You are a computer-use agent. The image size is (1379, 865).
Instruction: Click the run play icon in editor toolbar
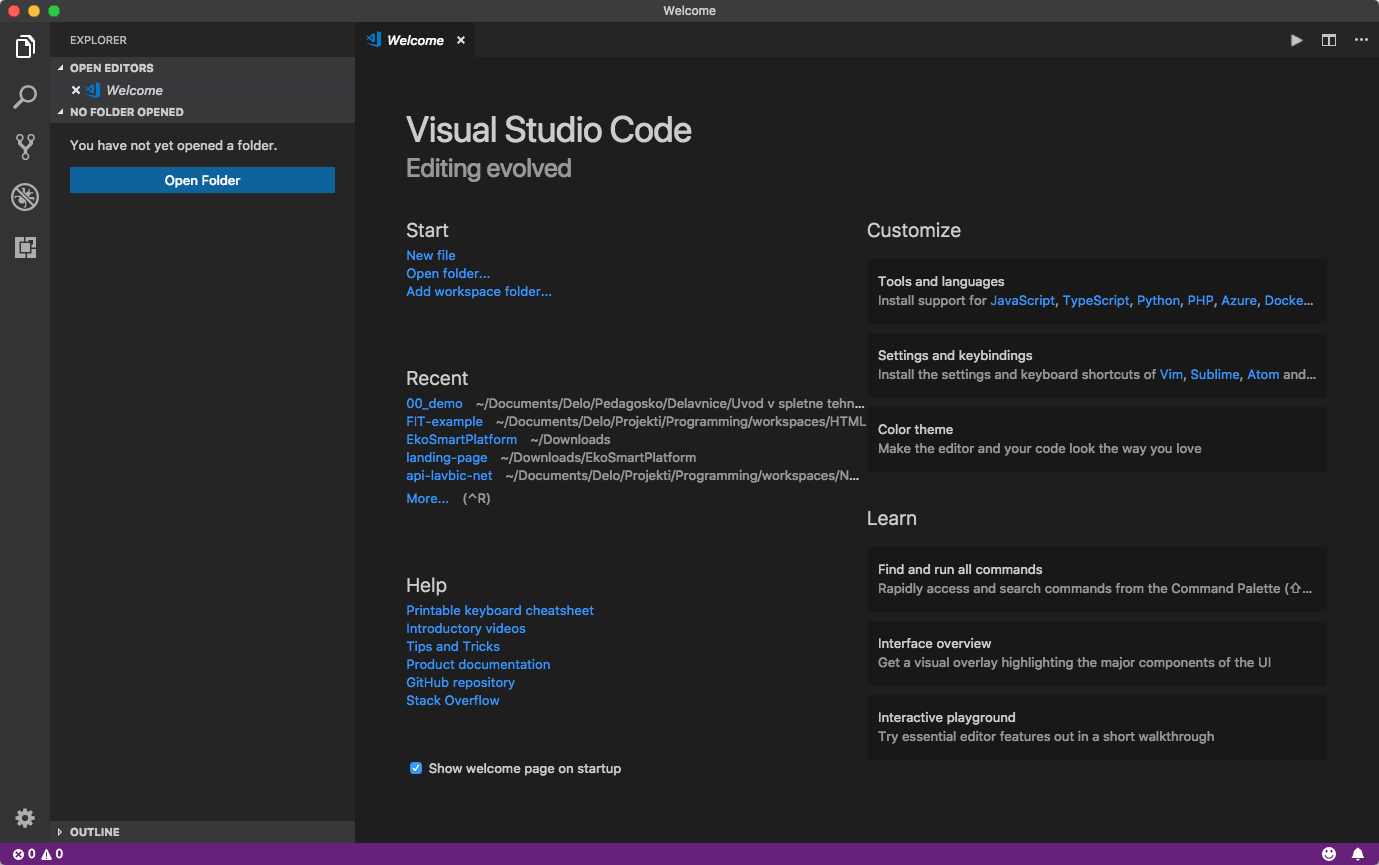pos(1296,40)
